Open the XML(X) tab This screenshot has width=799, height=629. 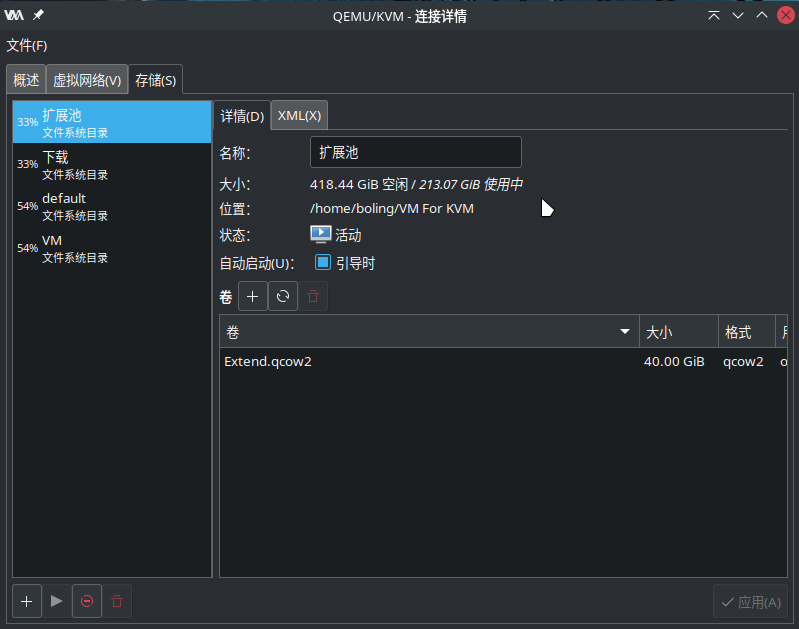tap(299, 115)
